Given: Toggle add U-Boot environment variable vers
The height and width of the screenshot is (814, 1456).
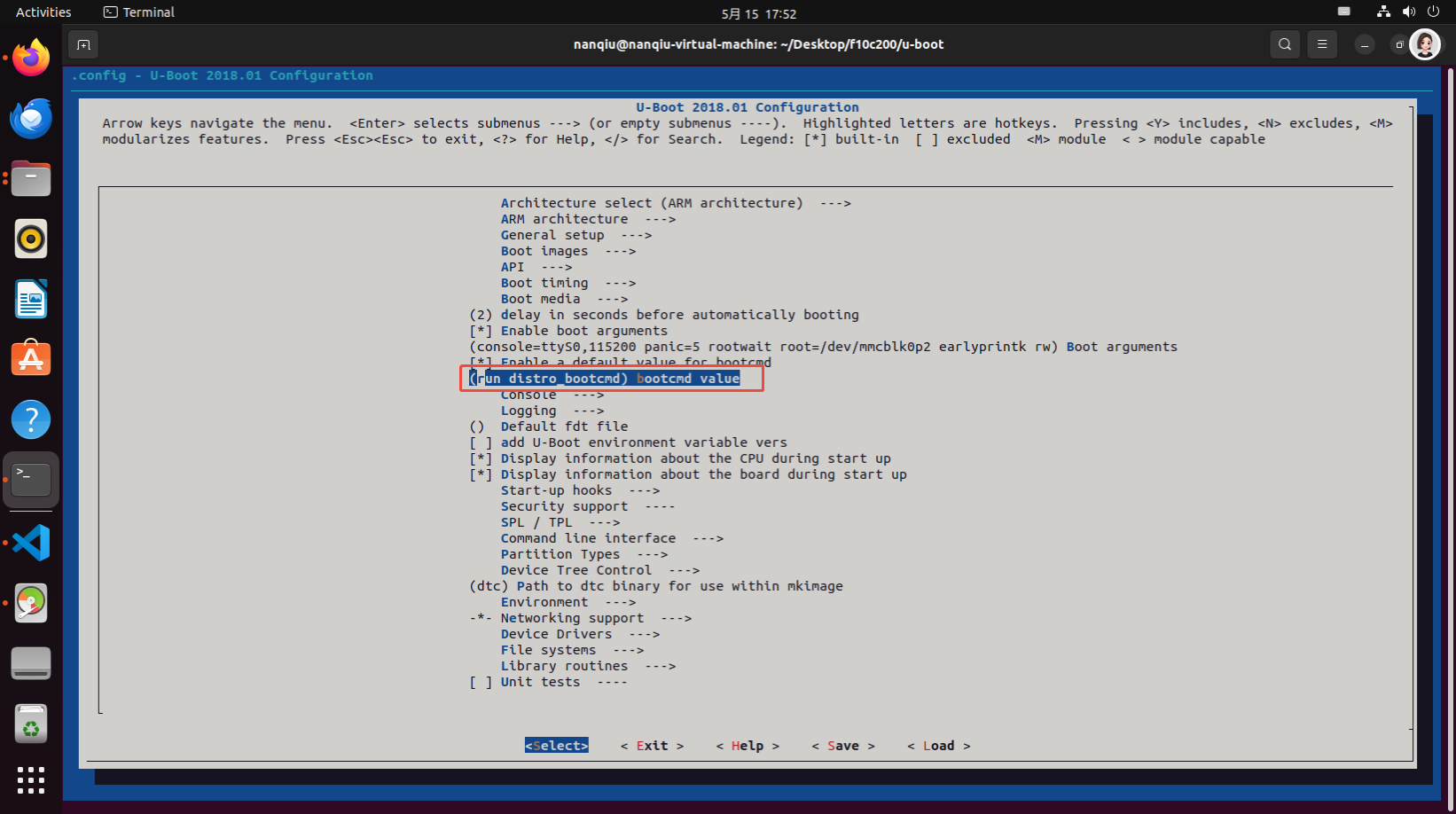Looking at the screenshot, I should coord(628,442).
